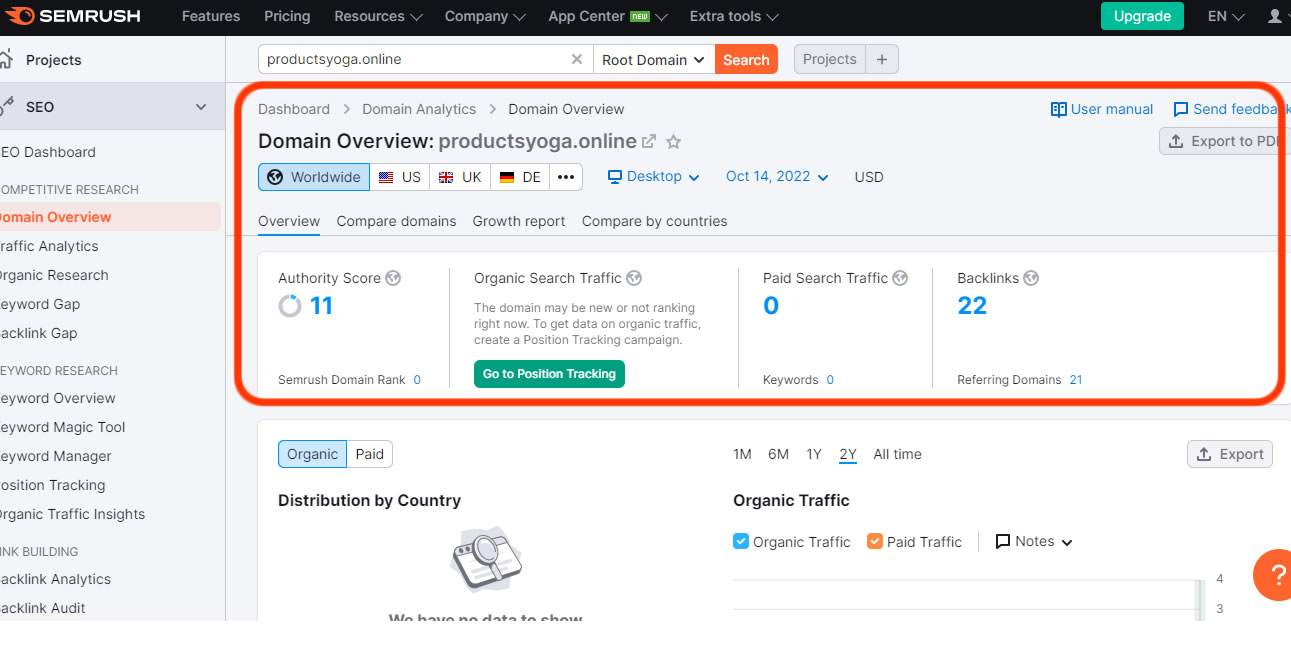
Task: Open Keyword Magic Tool in sidebar
Action: click(x=60, y=427)
